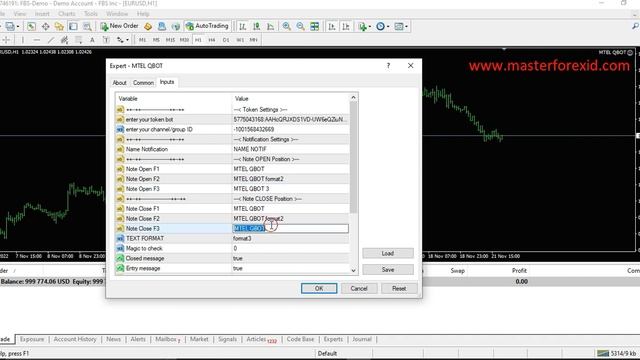Toggle the AutoTrading button
Screen dimensions: 640x360
pos(207,26)
